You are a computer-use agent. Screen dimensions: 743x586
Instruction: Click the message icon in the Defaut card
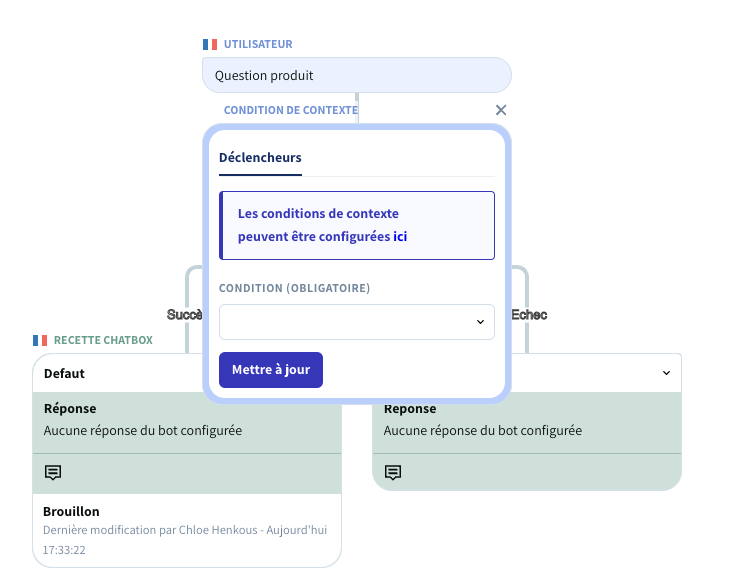point(53,472)
